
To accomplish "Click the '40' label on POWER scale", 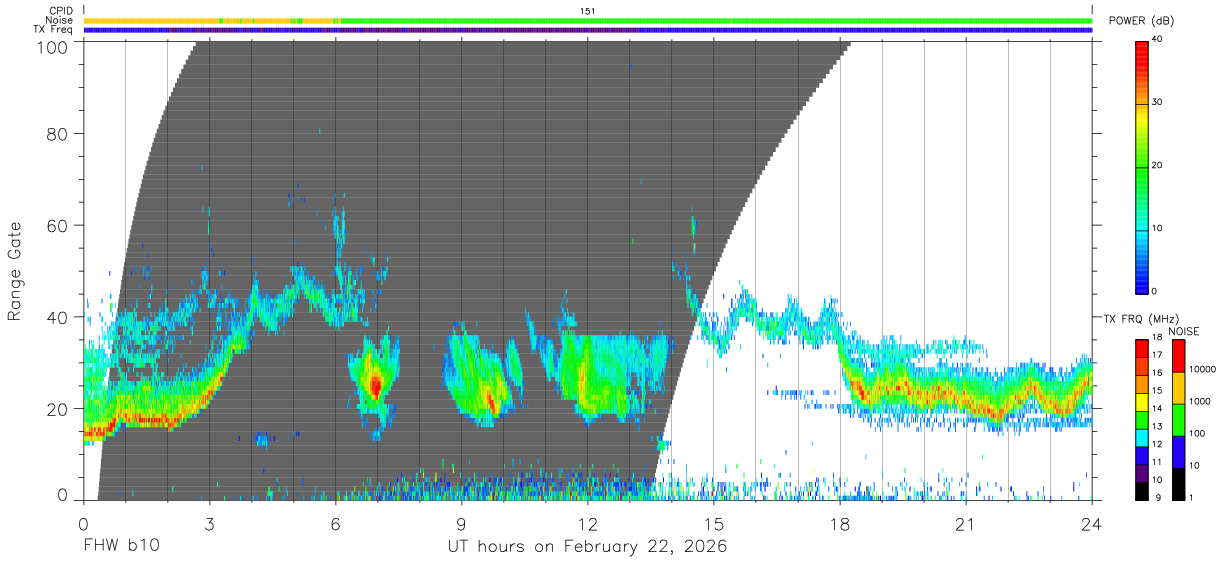I will click(x=1159, y=40).
